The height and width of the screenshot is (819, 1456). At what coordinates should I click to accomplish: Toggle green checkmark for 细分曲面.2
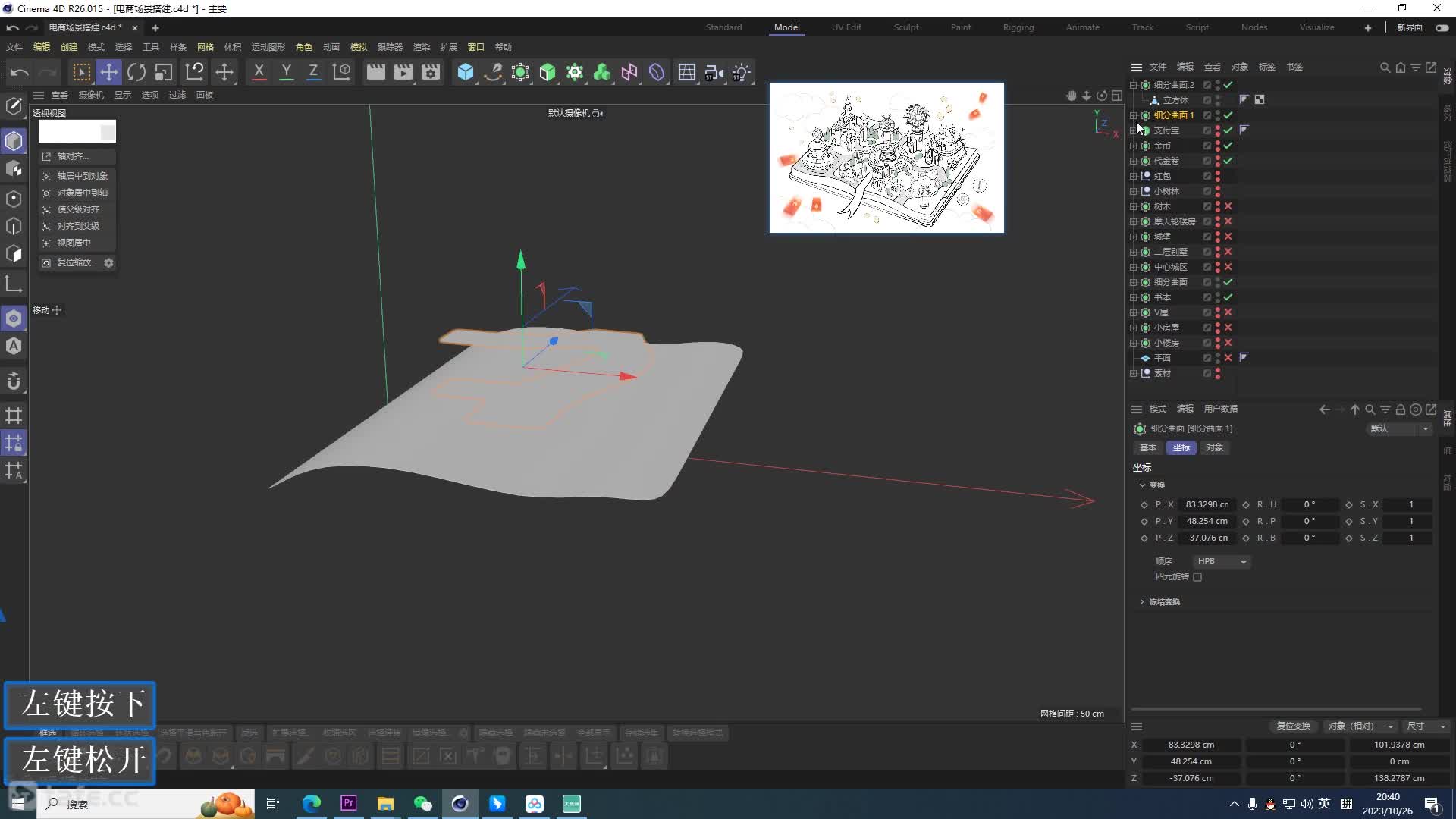[x=1228, y=85]
